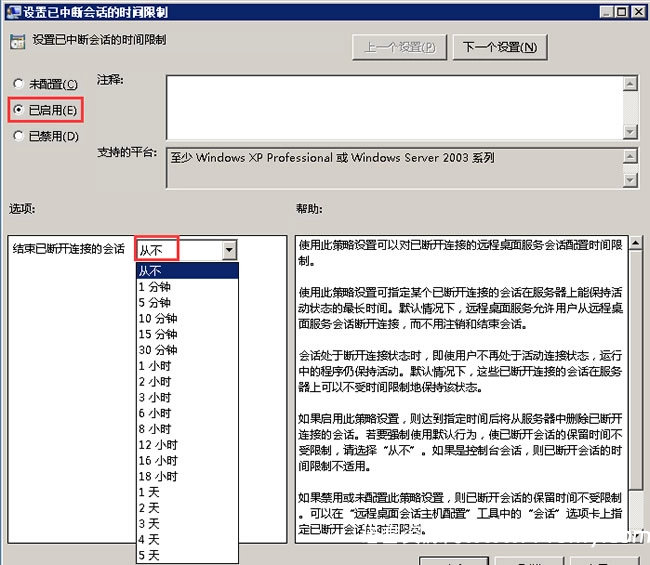Pick 2 天 in the dropdown list
Viewport: 650px width, 565px height.
[187, 507]
